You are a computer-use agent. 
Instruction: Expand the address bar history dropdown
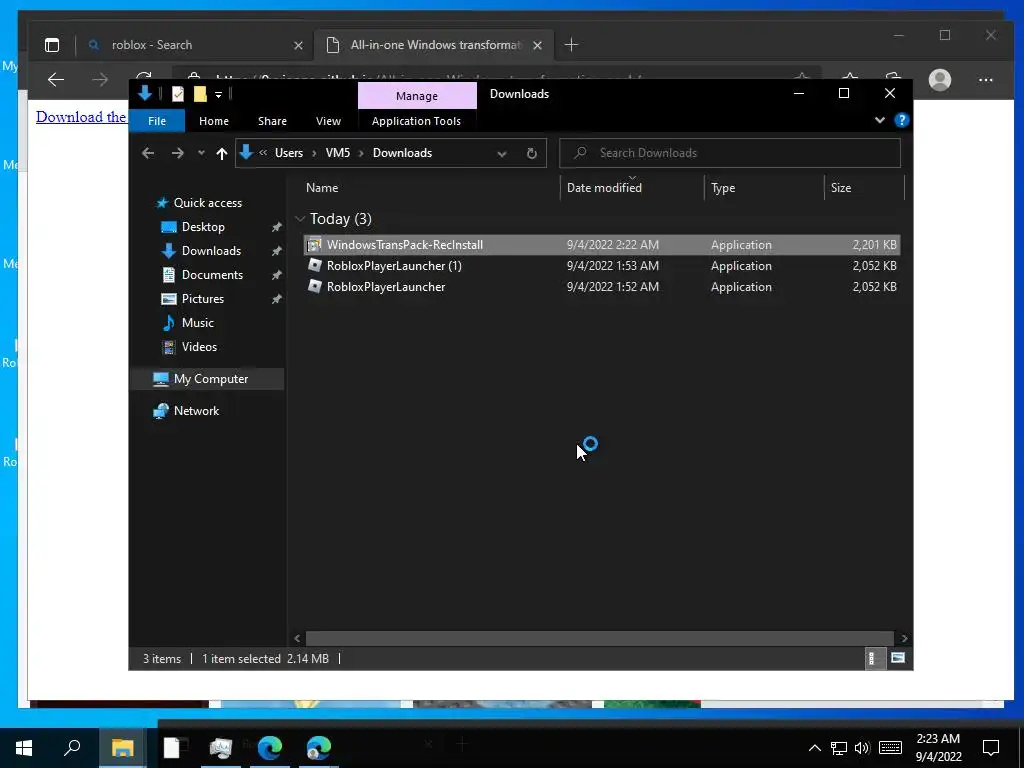tap(502, 153)
